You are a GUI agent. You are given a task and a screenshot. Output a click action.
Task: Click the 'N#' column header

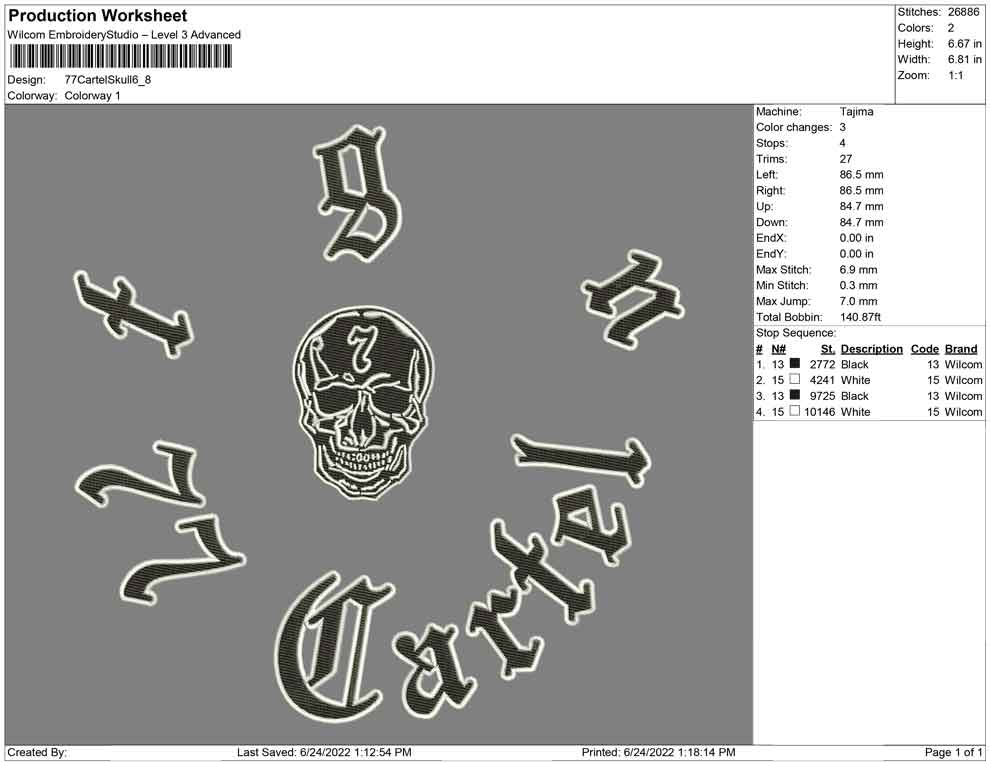pyautogui.click(x=778, y=349)
